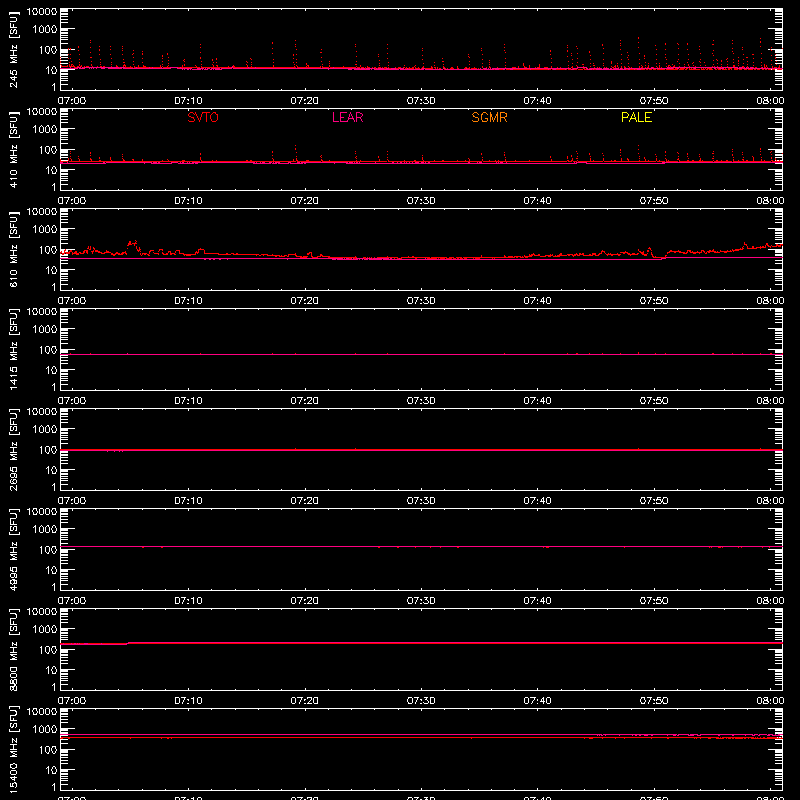Screen dimensions: 800x800
Task: Click the 10000 tick label on the 245 MHz axis
Action: (x=42, y=12)
